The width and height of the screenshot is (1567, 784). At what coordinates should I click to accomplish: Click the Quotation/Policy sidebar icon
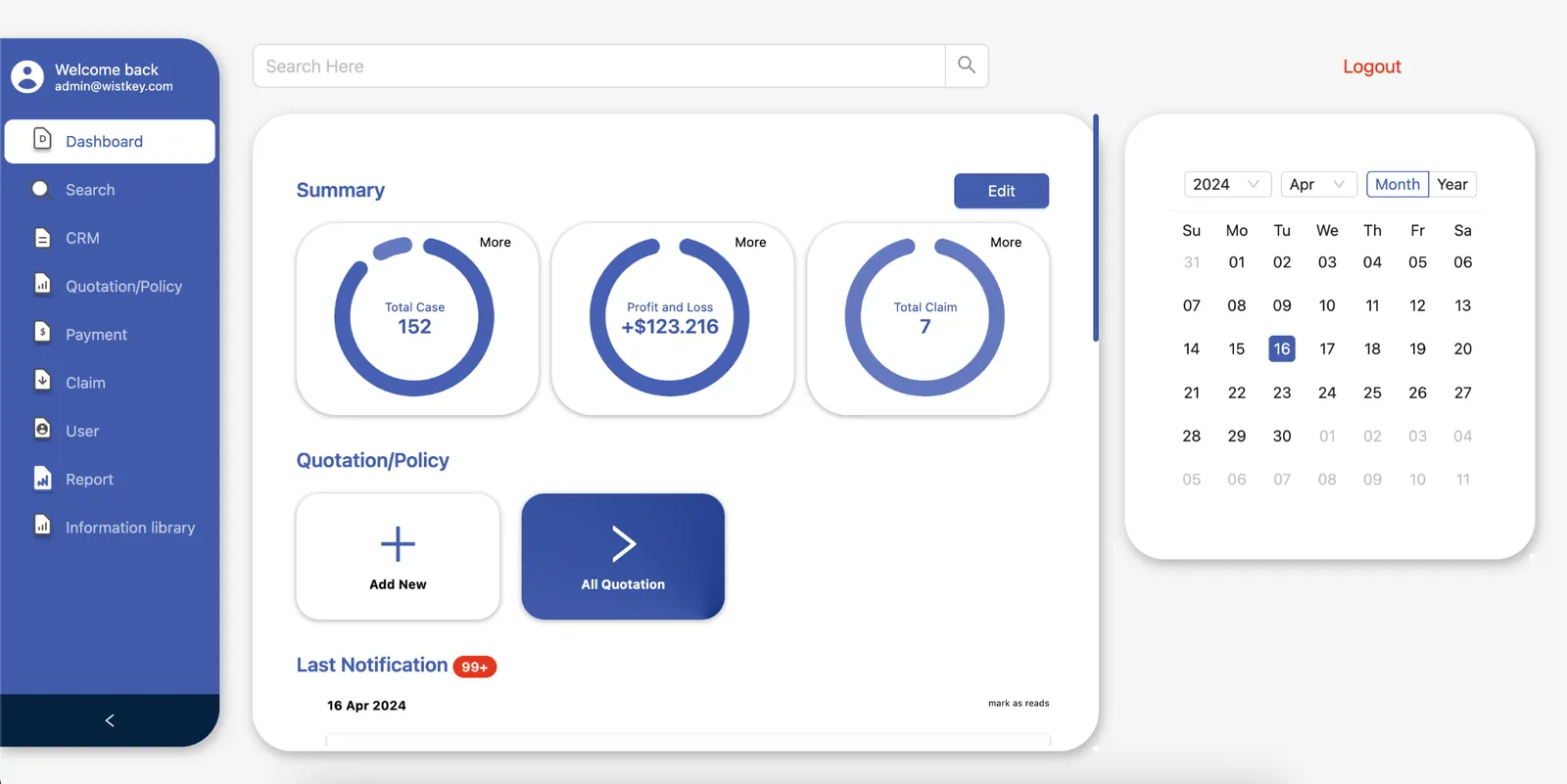42,284
